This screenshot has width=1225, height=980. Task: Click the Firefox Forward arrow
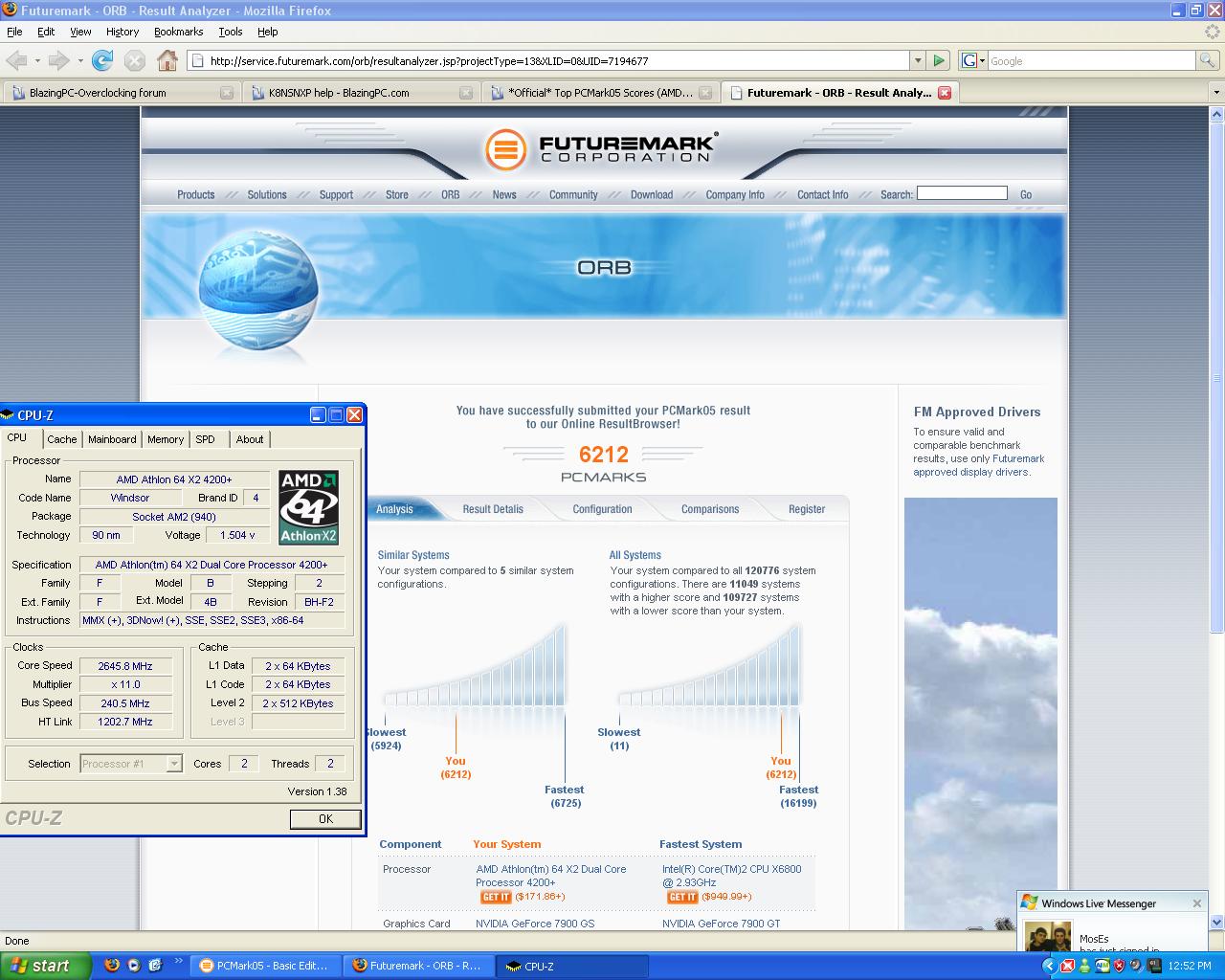tap(58, 60)
